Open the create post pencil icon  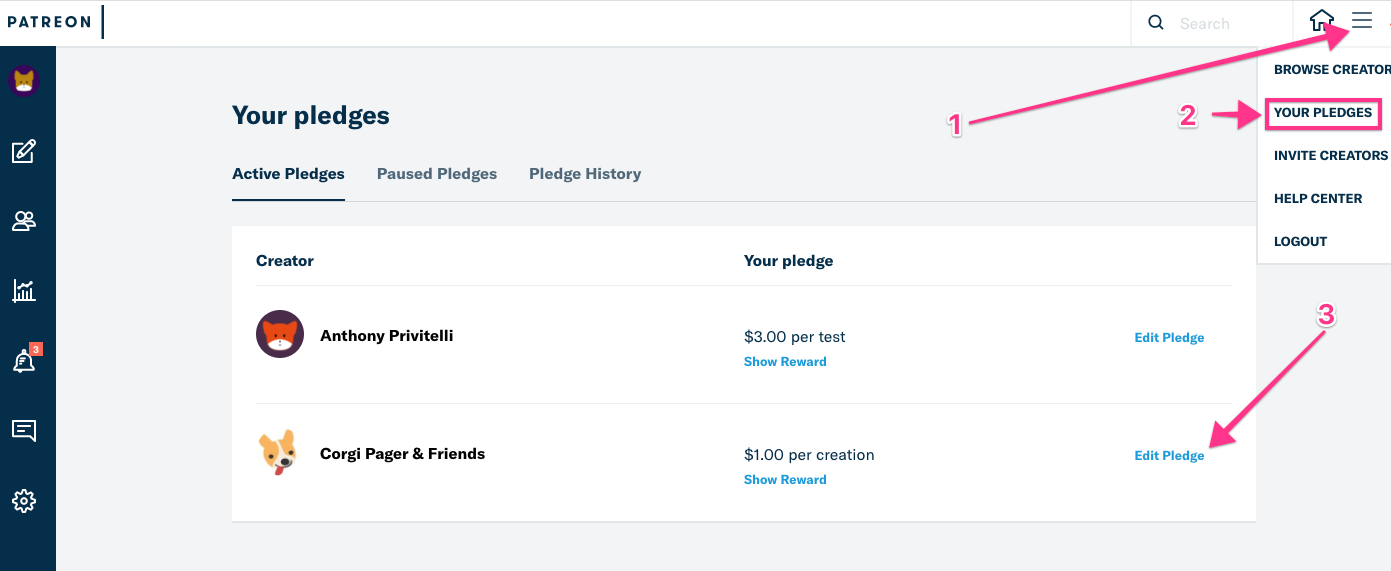(x=24, y=152)
